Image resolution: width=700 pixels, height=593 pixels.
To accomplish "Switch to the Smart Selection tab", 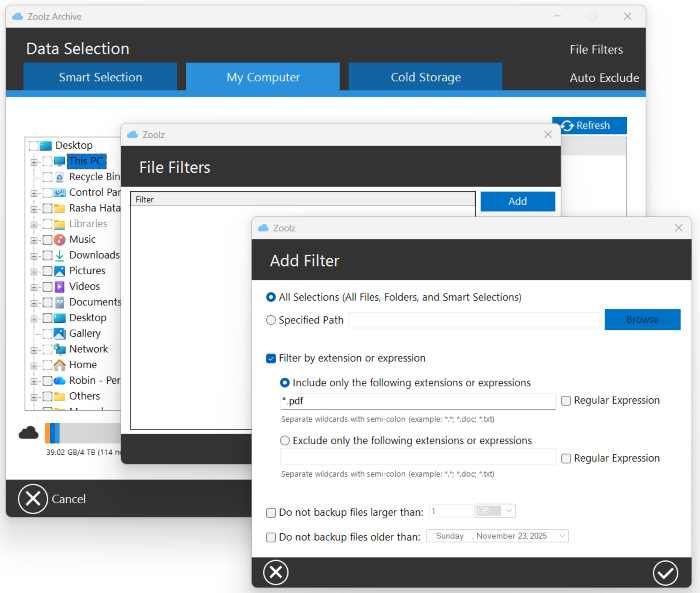I will point(100,77).
